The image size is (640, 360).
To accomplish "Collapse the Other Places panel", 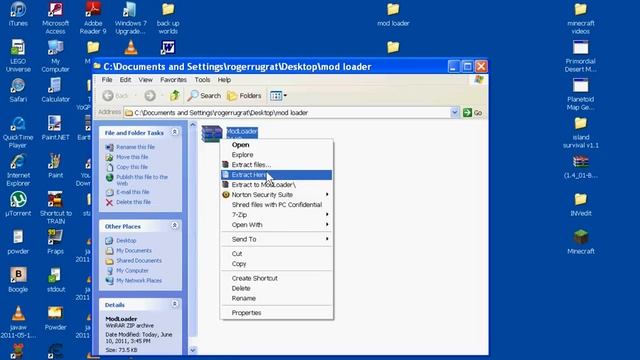I will point(174,226).
